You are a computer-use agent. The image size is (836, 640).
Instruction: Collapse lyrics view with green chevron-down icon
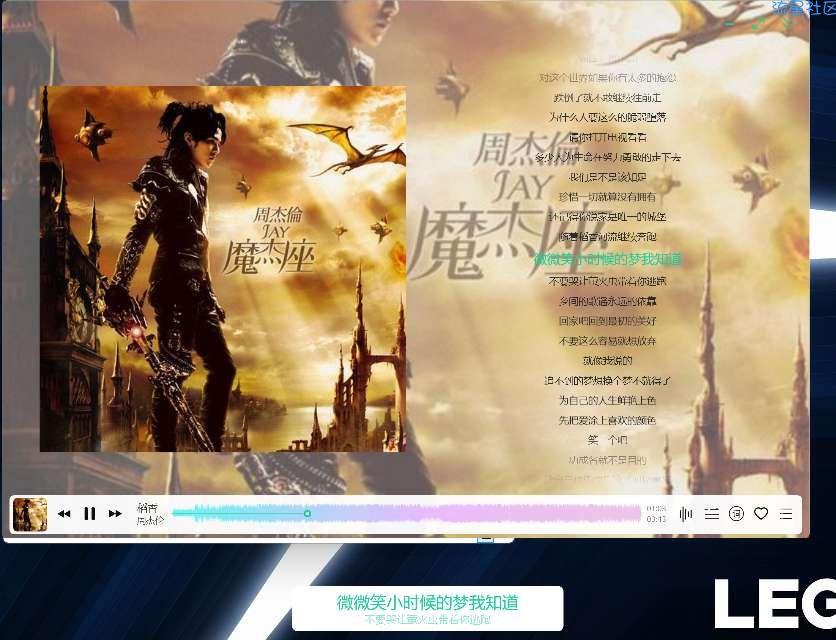coord(787,24)
